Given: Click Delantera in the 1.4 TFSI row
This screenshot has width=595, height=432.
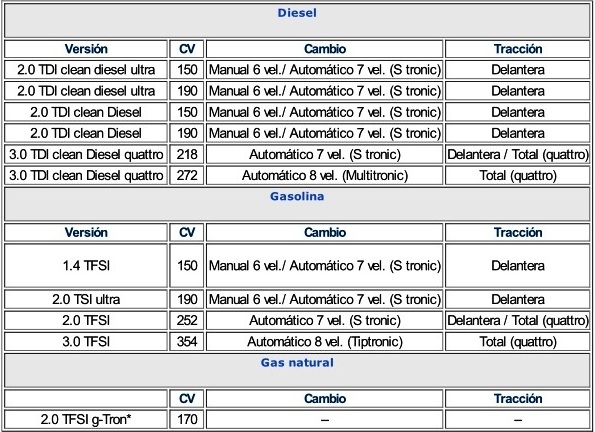Looking at the screenshot, I should click(x=518, y=265).
